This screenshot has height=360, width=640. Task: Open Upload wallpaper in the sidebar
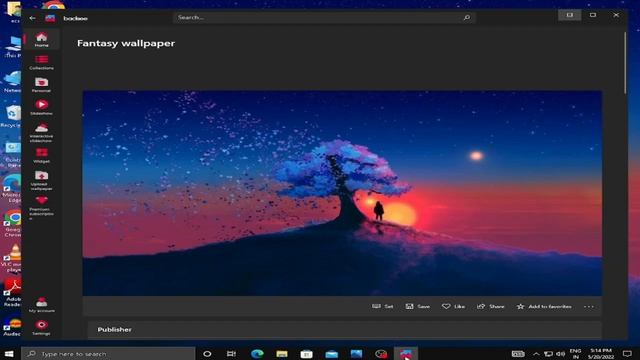coord(41,180)
